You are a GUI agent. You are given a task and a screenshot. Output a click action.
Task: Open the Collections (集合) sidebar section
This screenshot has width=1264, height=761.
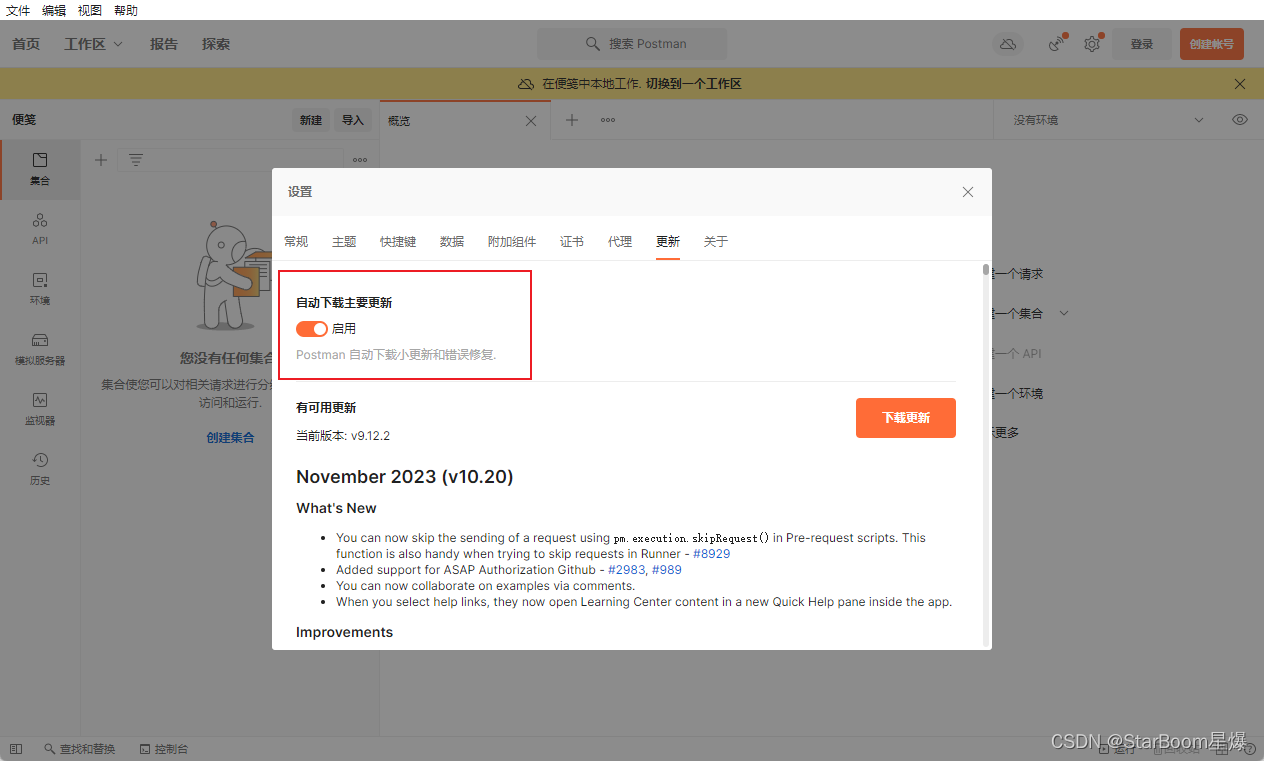pyautogui.click(x=40, y=169)
